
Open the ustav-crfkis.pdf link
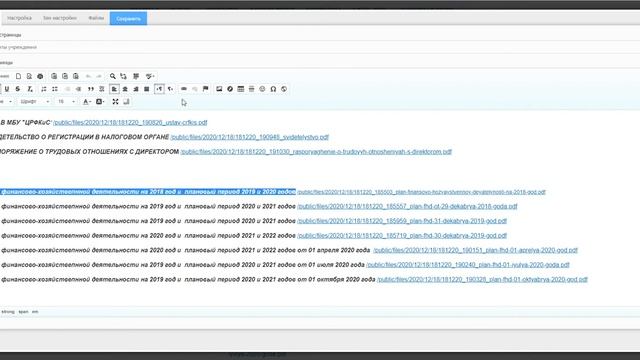[130, 122]
